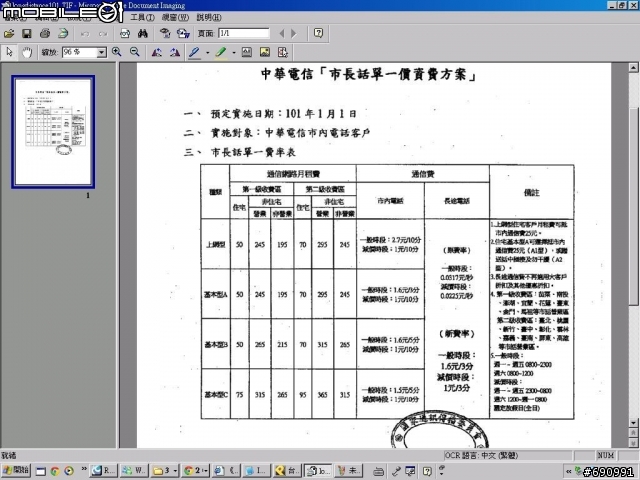Click the line '預定實施日期：101 年 1 月 1 日'

click(x=283, y=113)
